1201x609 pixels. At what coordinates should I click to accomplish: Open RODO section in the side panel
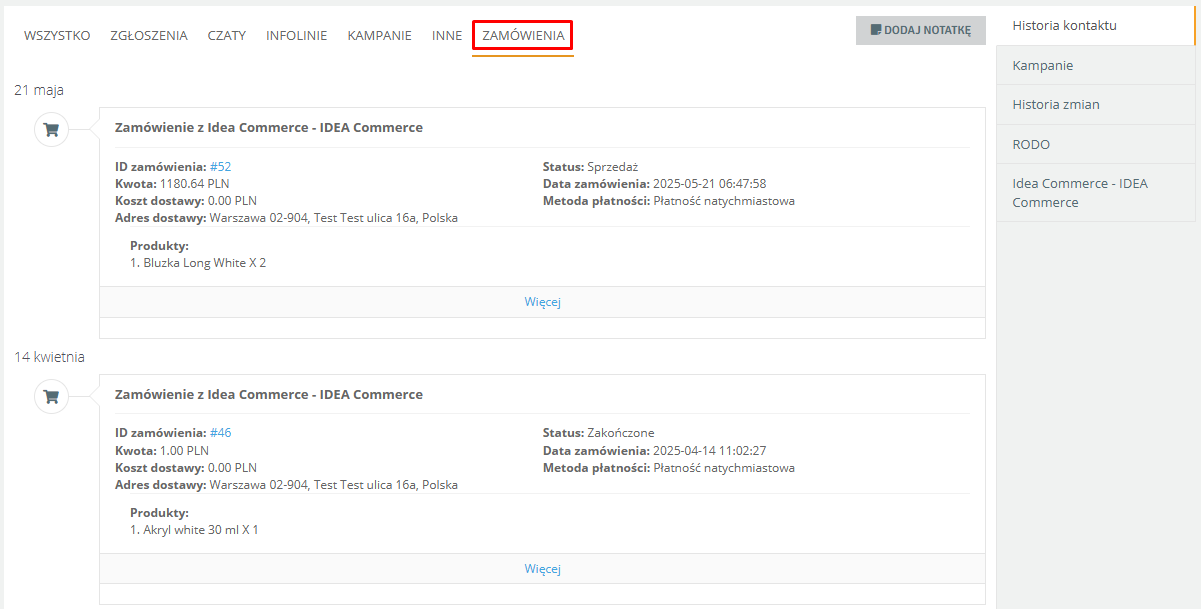pyautogui.click(x=1095, y=144)
